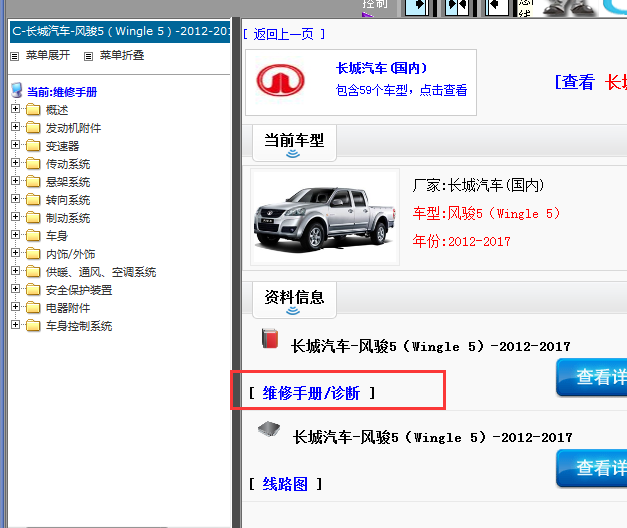Expand the 传动系统 tree node
This screenshot has width=627, height=528.
15,162
